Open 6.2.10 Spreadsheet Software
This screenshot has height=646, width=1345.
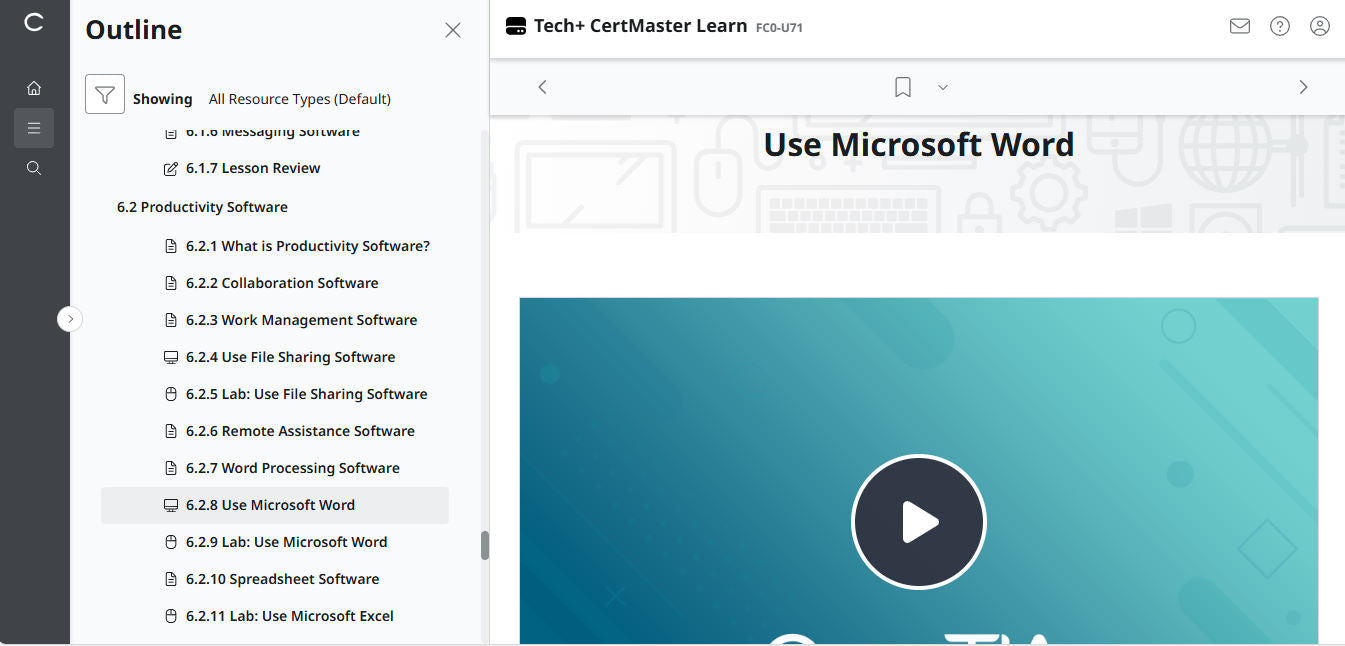pos(283,578)
